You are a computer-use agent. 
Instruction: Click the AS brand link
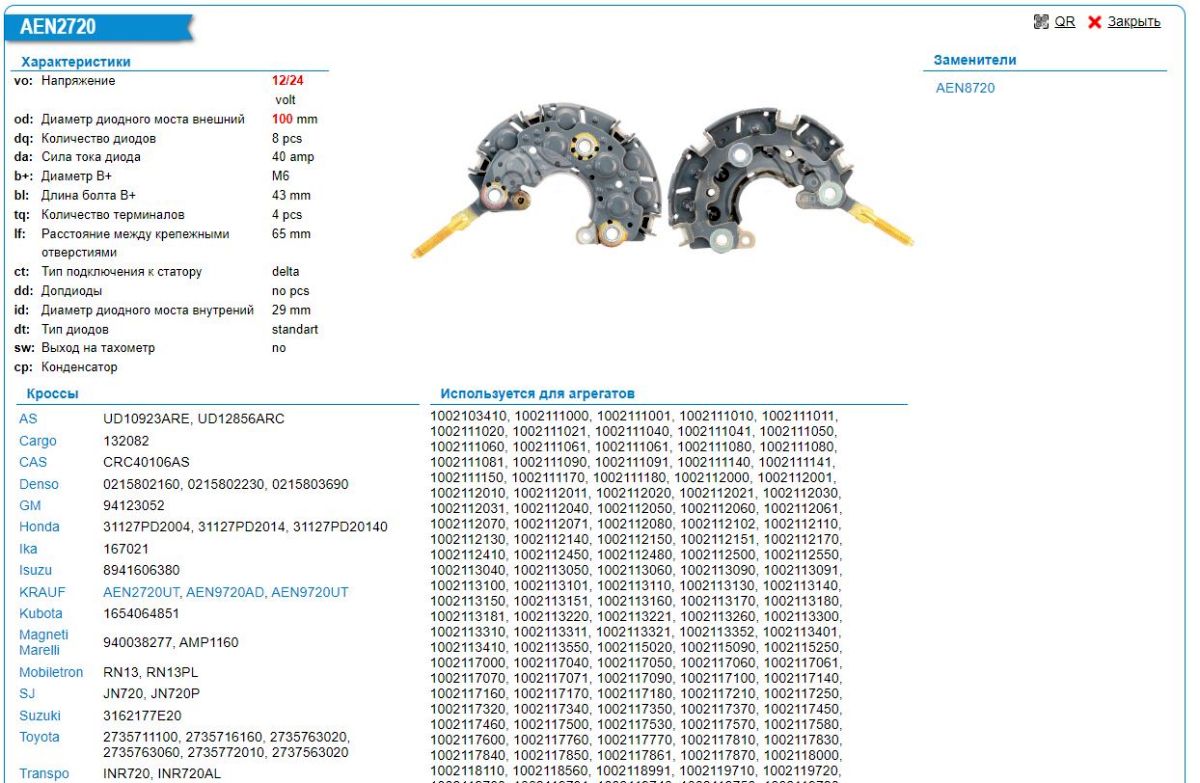coord(28,419)
